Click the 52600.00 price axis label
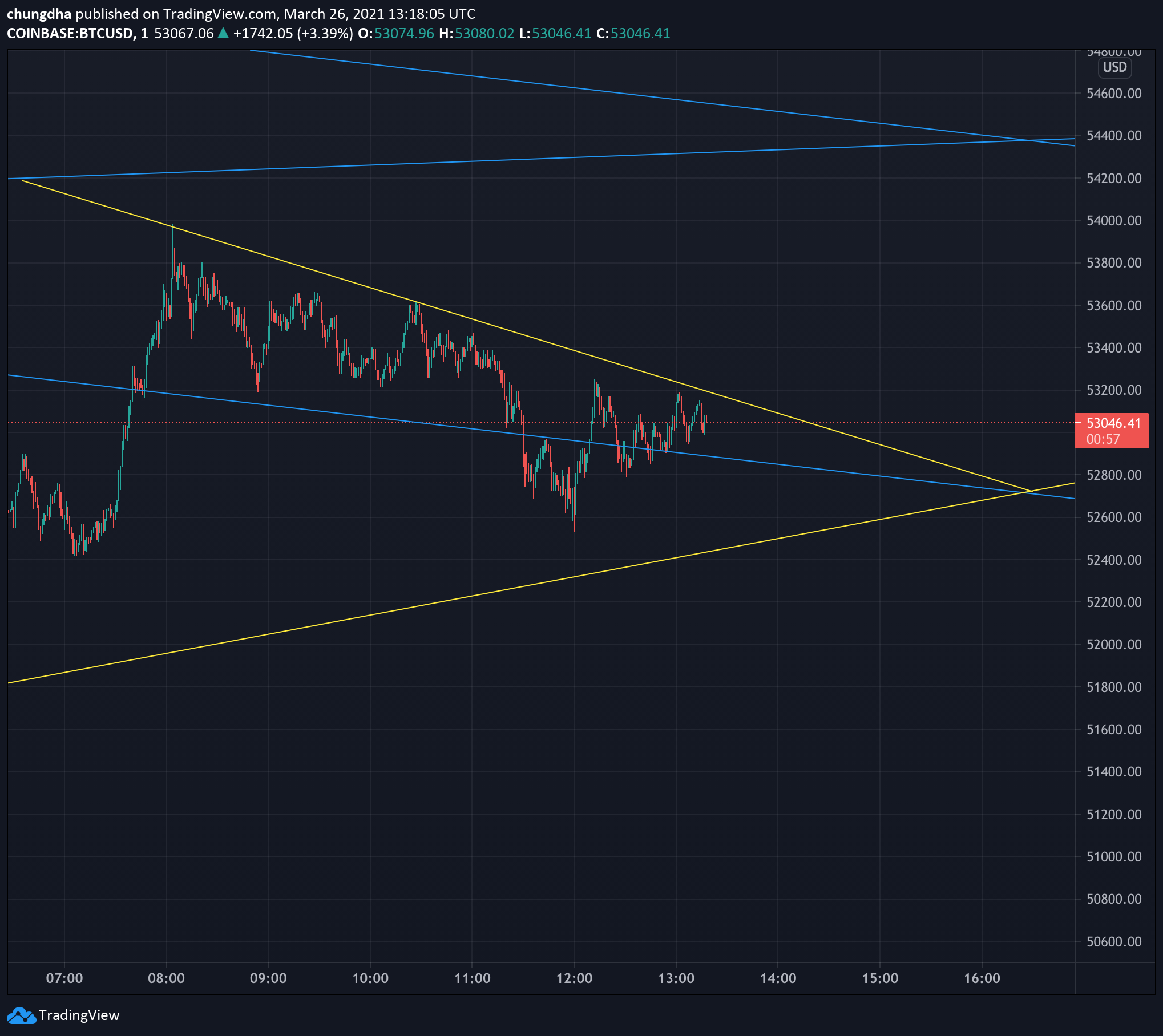 click(x=1114, y=517)
